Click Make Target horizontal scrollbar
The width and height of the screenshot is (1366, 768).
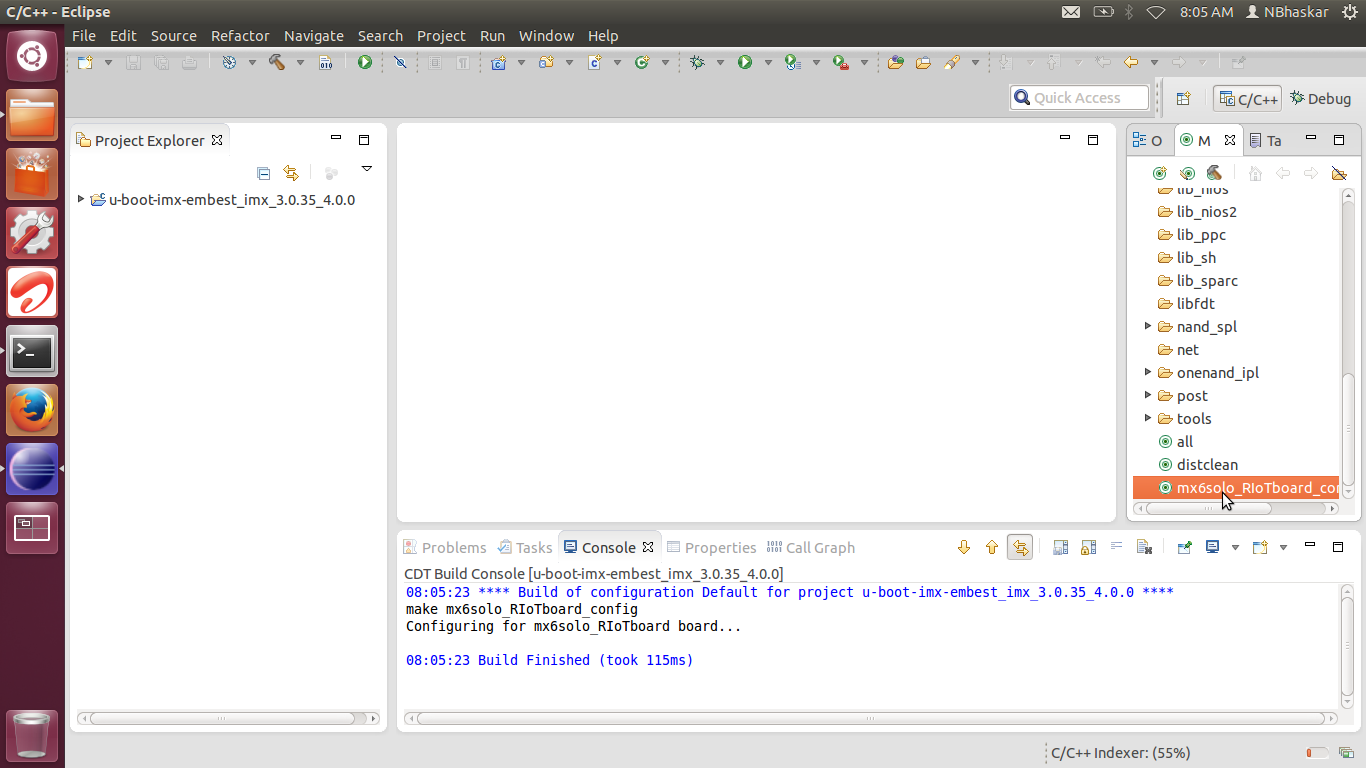point(1208,508)
